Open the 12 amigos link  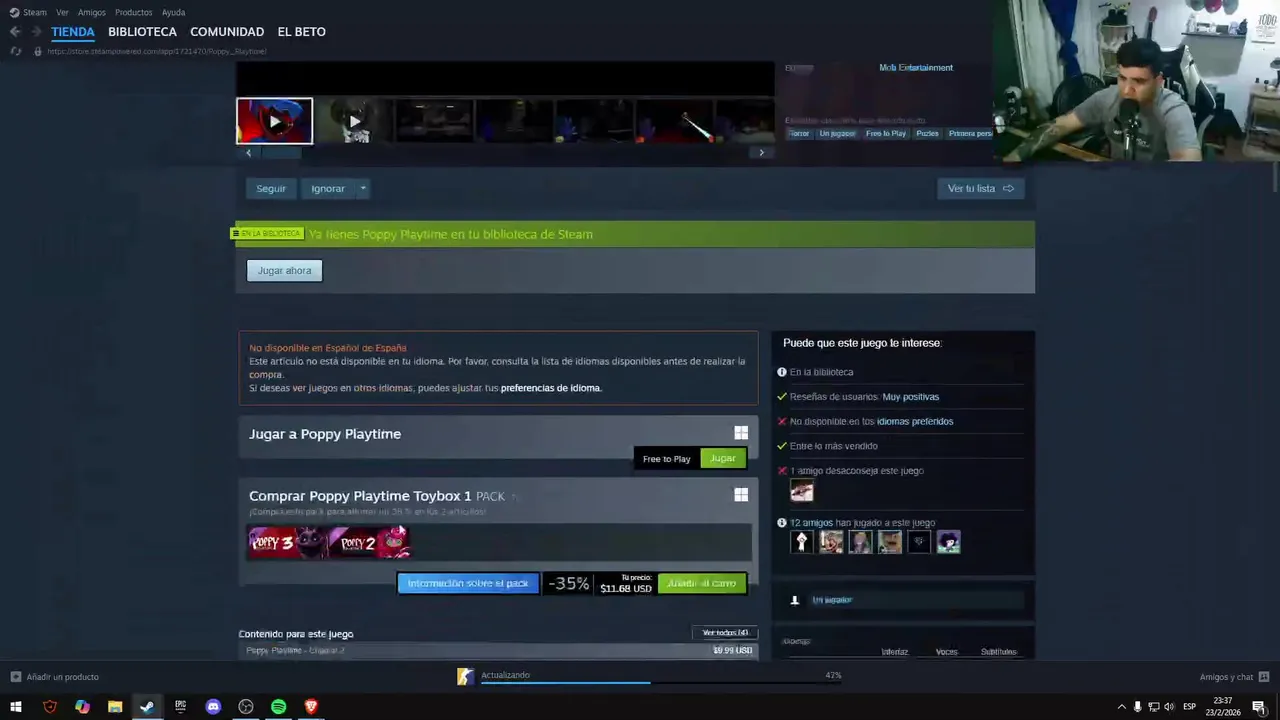tap(809, 523)
